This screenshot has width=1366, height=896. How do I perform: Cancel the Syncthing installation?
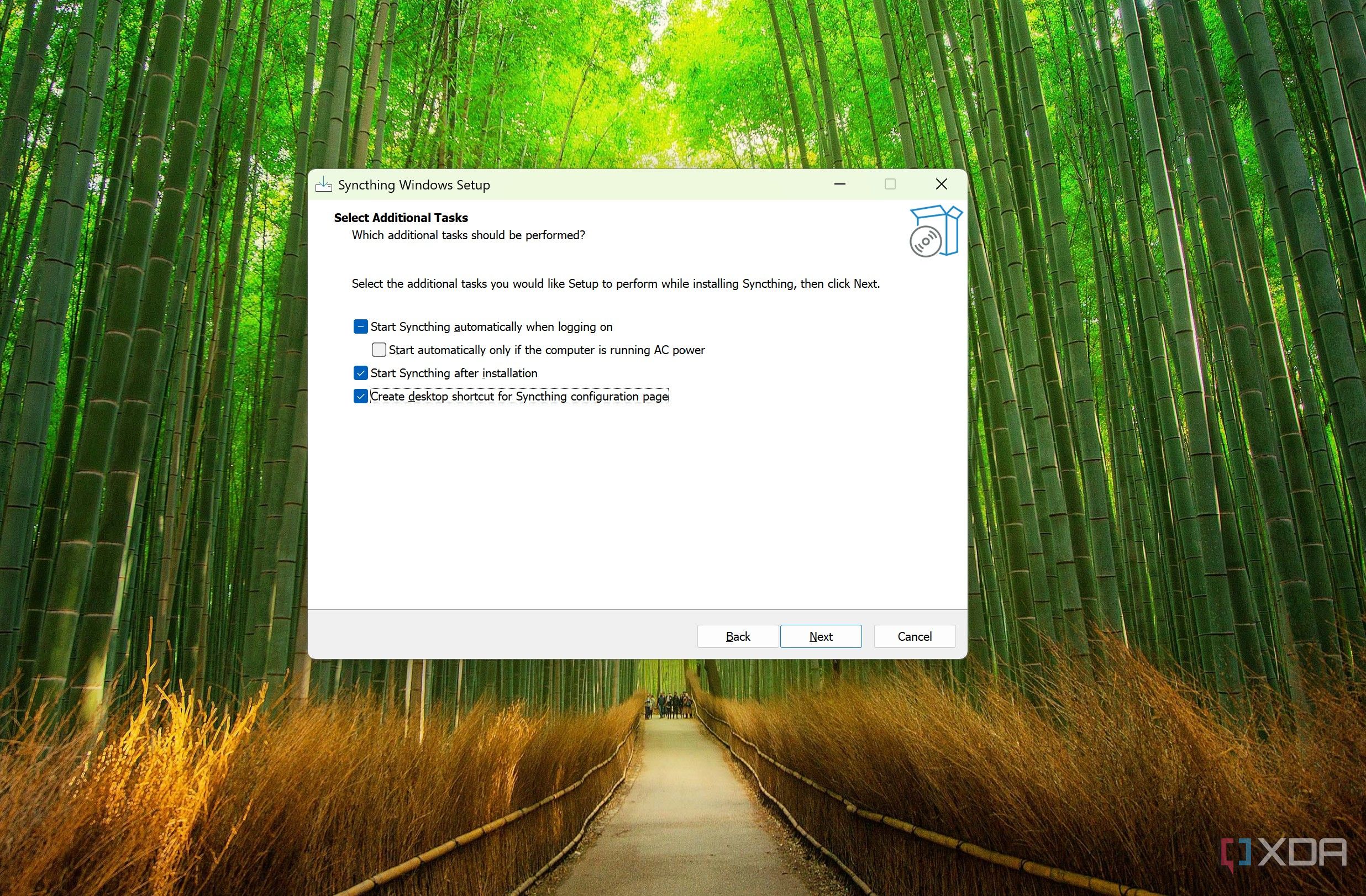pos(915,636)
